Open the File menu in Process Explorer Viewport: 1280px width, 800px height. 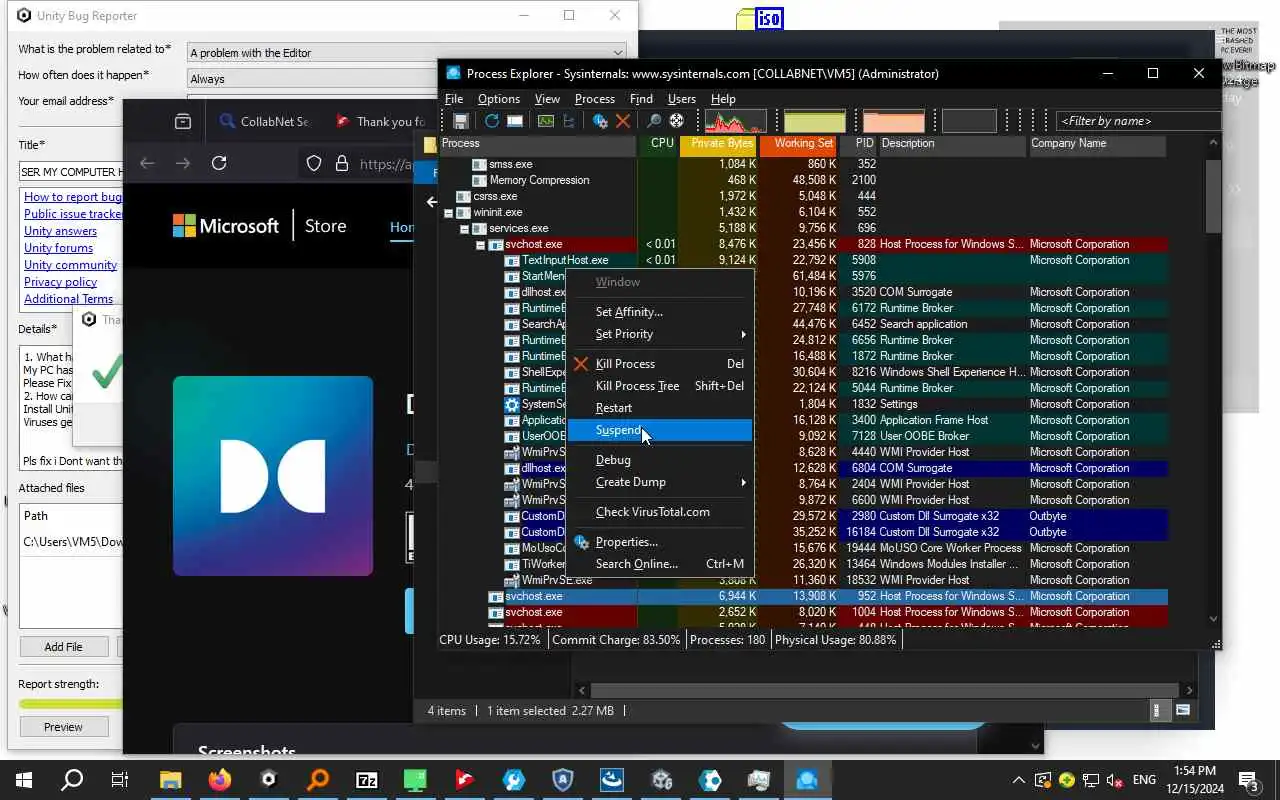tap(454, 99)
